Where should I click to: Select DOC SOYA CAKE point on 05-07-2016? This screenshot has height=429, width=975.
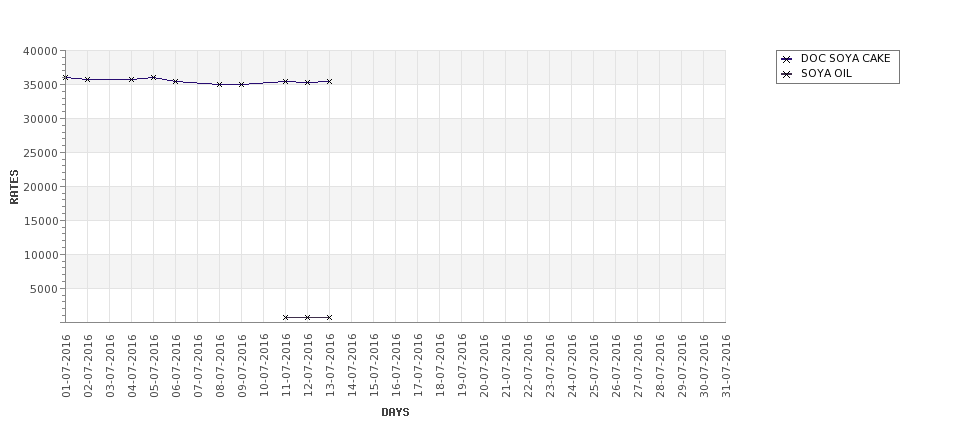point(154,78)
